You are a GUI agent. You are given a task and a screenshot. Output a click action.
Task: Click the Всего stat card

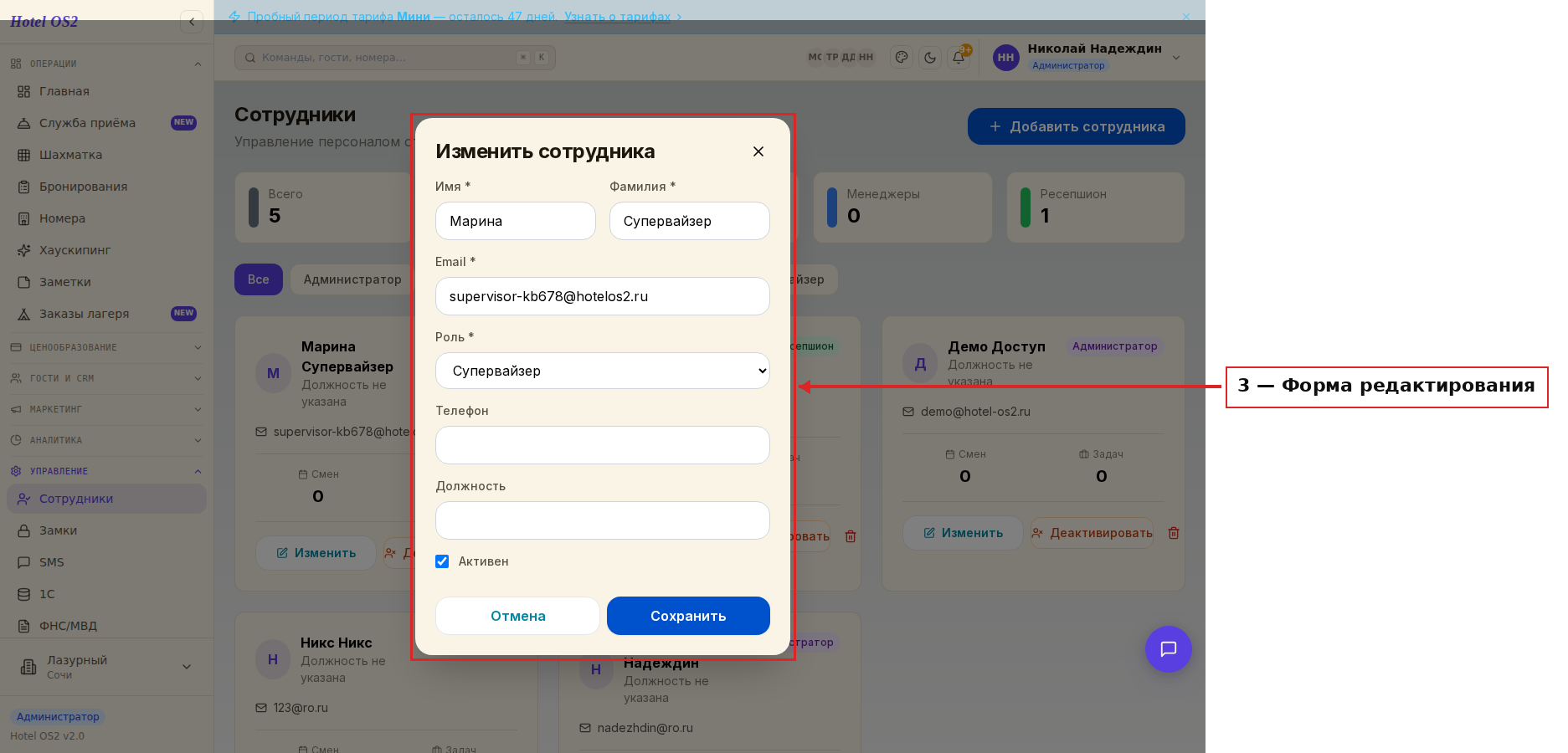tap(323, 207)
